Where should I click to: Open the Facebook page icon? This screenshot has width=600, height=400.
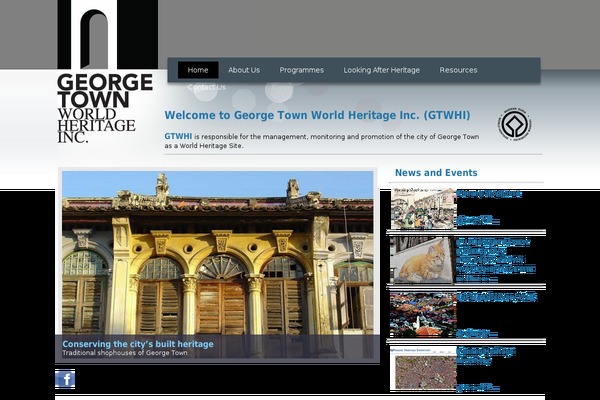(65, 379)
